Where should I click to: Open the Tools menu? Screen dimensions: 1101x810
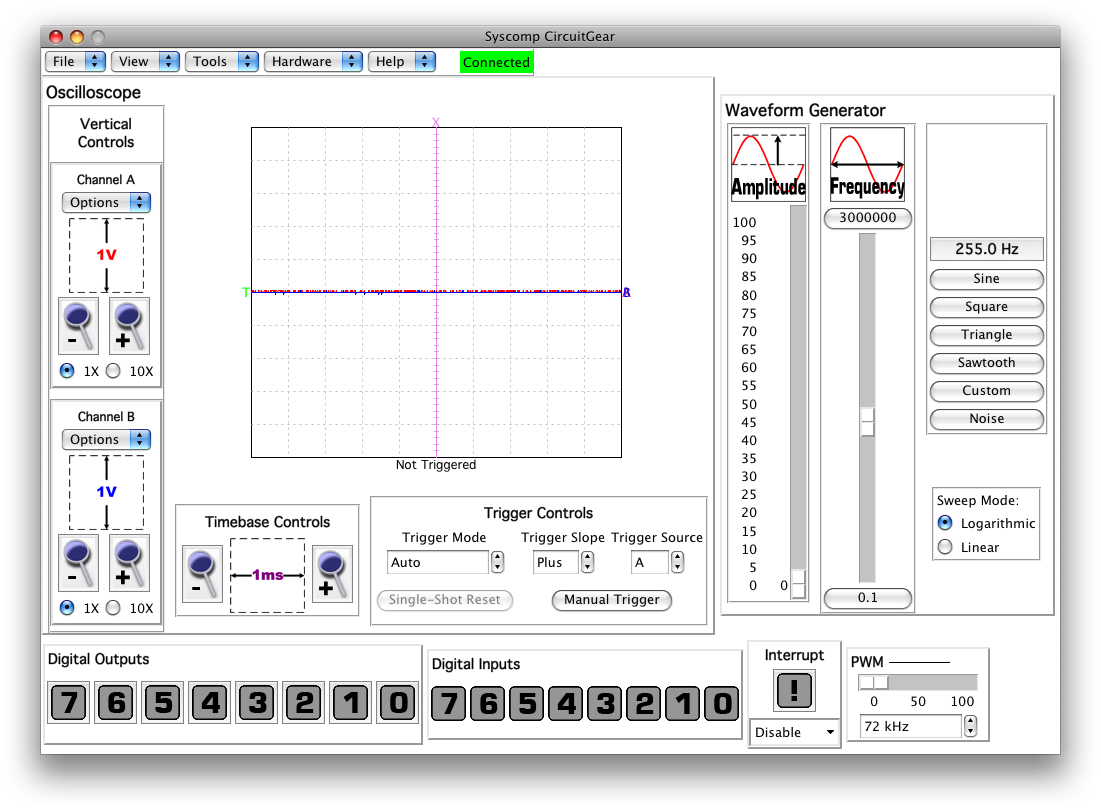222,61
